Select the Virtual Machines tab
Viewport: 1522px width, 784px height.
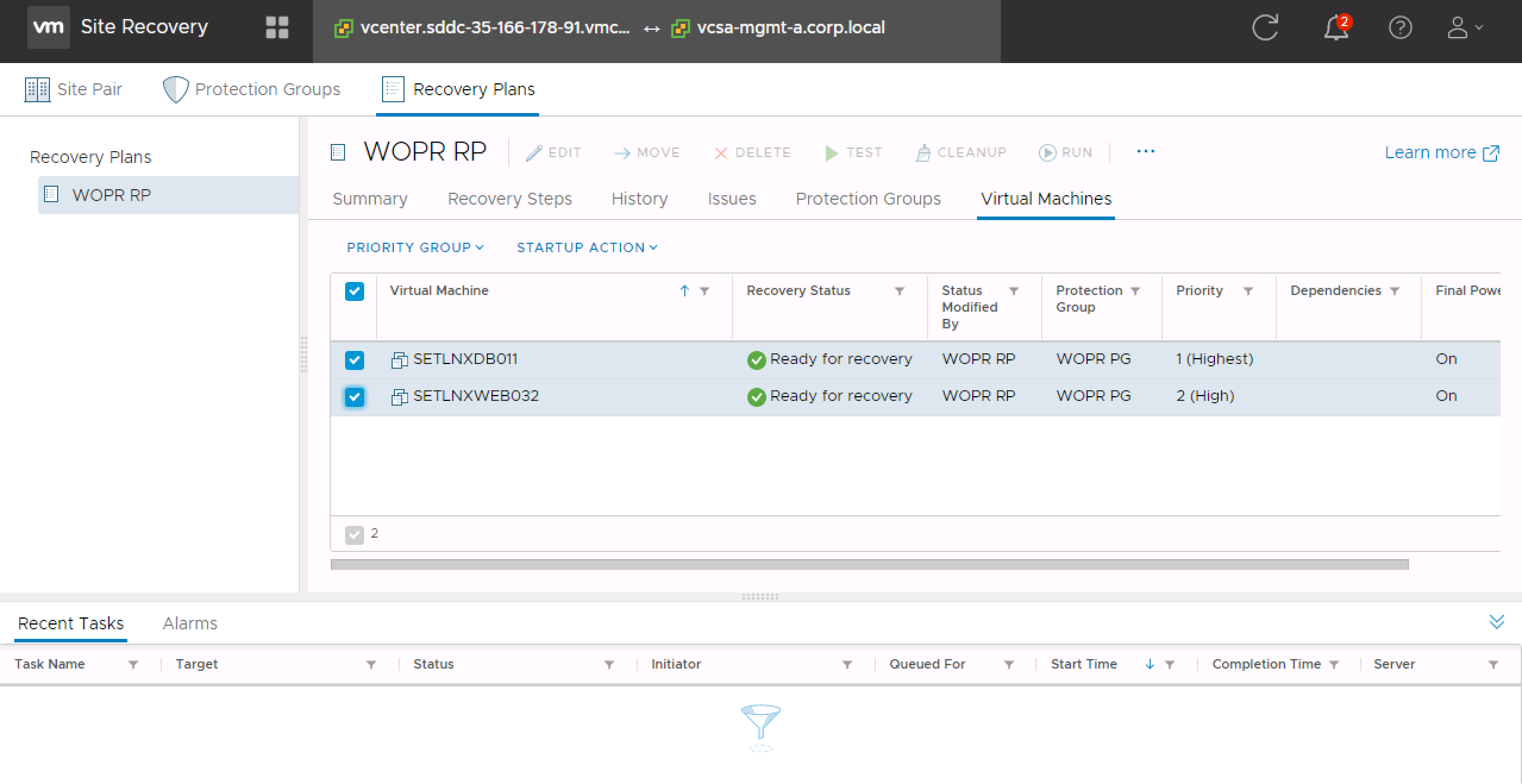pyautogui.click(x=1046, y=199)
